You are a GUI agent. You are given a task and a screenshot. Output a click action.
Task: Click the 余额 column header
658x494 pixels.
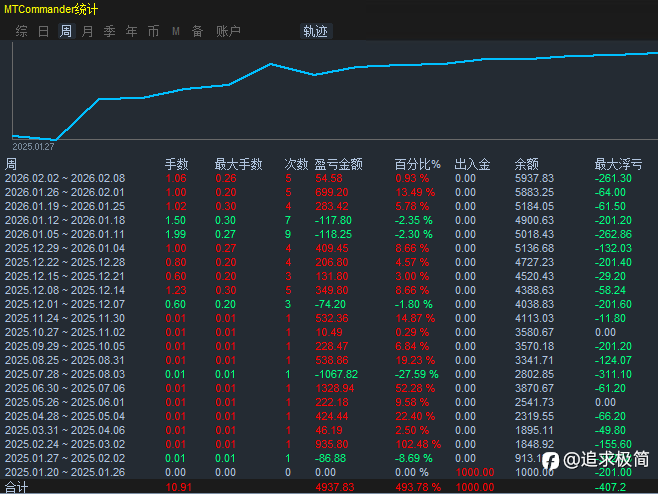(527, 164)
